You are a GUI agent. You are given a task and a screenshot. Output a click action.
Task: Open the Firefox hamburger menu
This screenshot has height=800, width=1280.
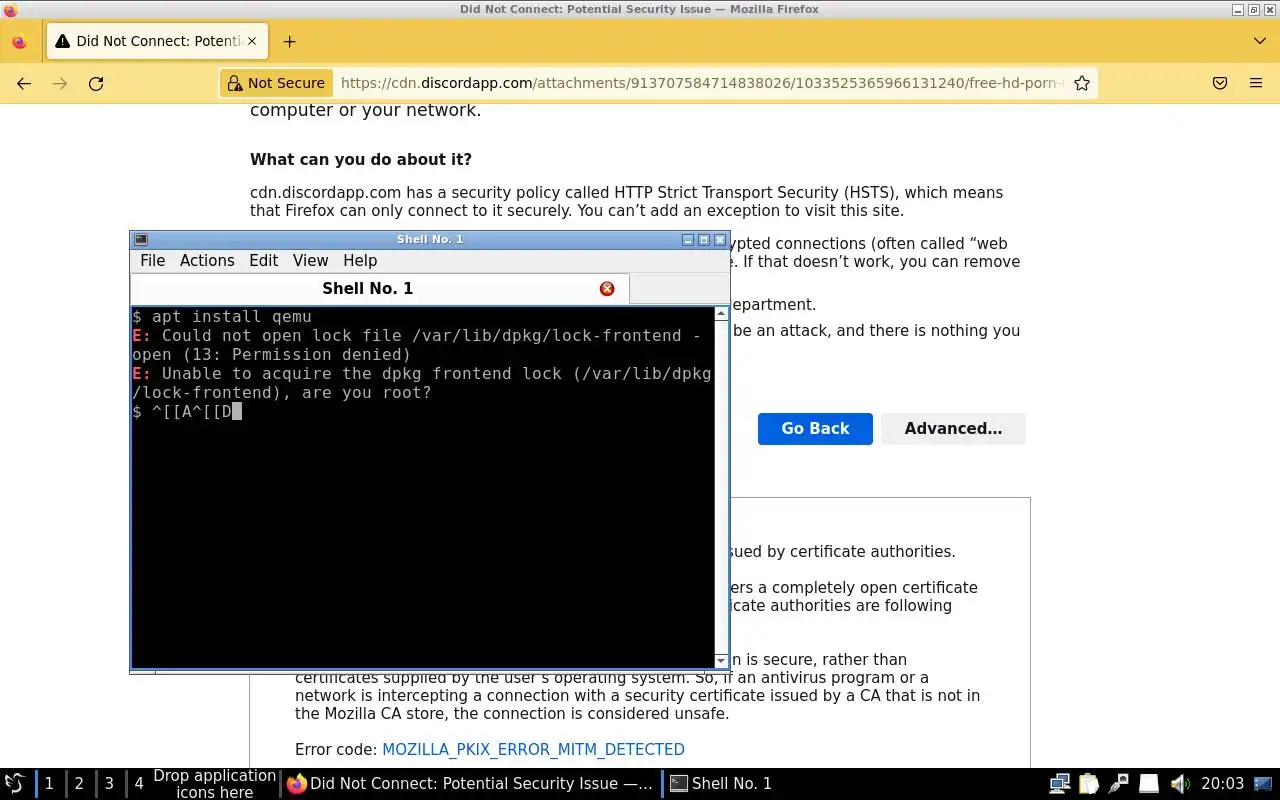pyautogui.click(x=1256, y=84)
